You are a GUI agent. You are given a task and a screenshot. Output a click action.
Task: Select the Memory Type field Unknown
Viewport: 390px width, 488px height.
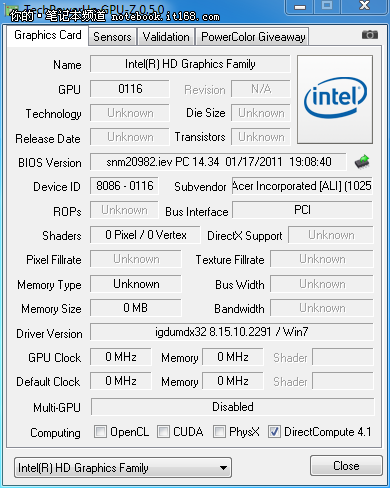pos(136,284)
